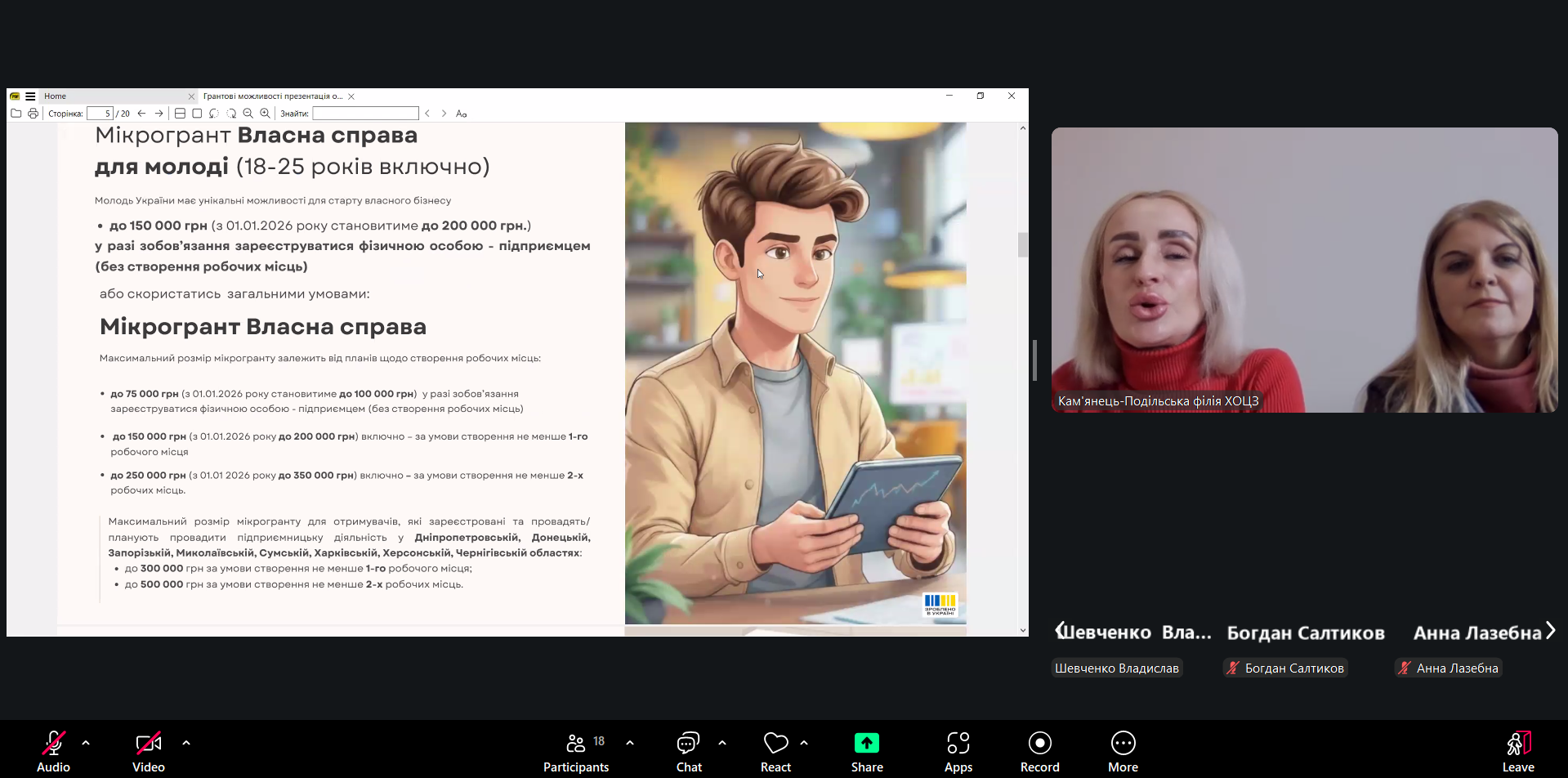Leave the meeting
1568x778 pixels.
[x=1517, y=751]
